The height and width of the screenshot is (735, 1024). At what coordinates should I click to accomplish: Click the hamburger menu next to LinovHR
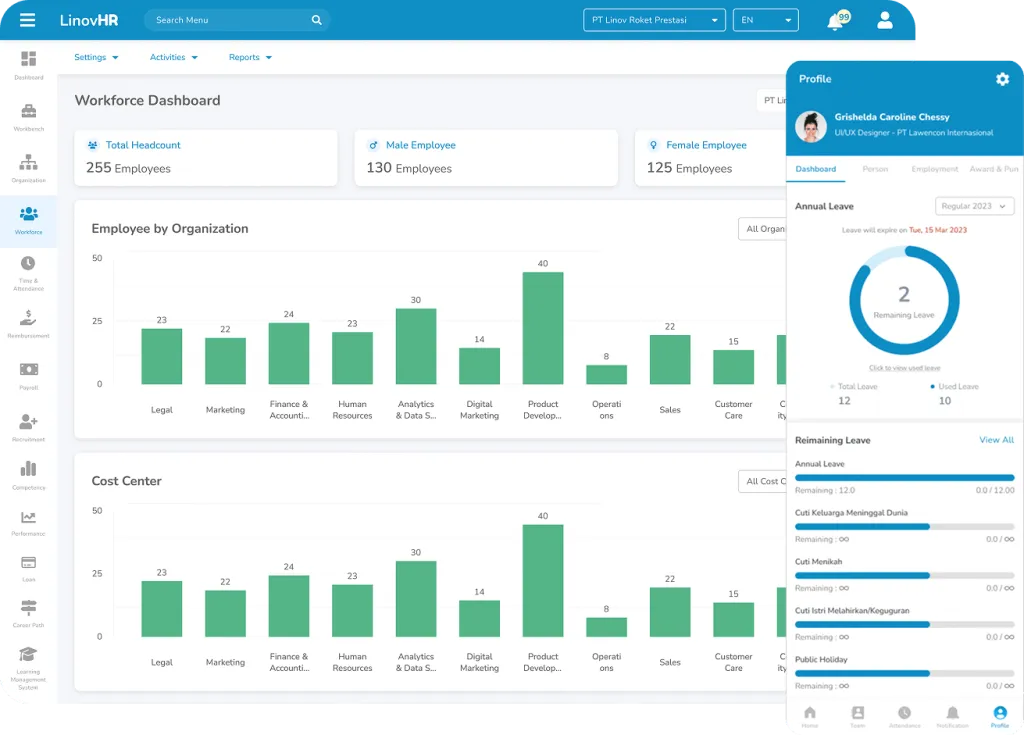pos(28,20)
